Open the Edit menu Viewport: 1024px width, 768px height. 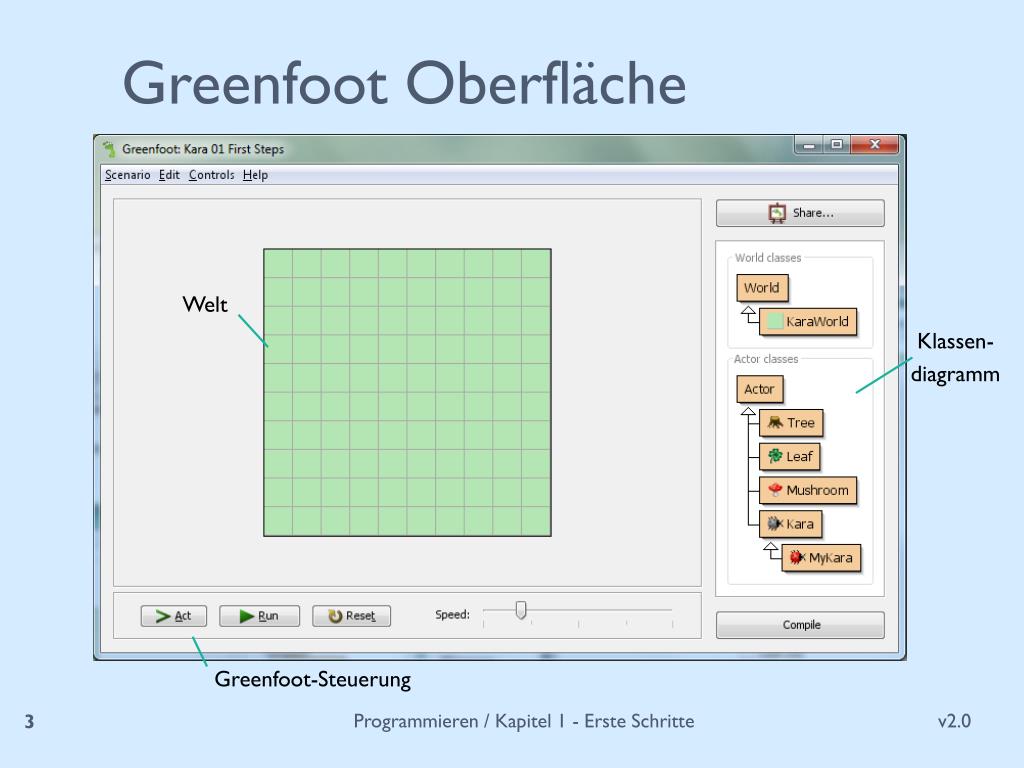pos(169,175)
